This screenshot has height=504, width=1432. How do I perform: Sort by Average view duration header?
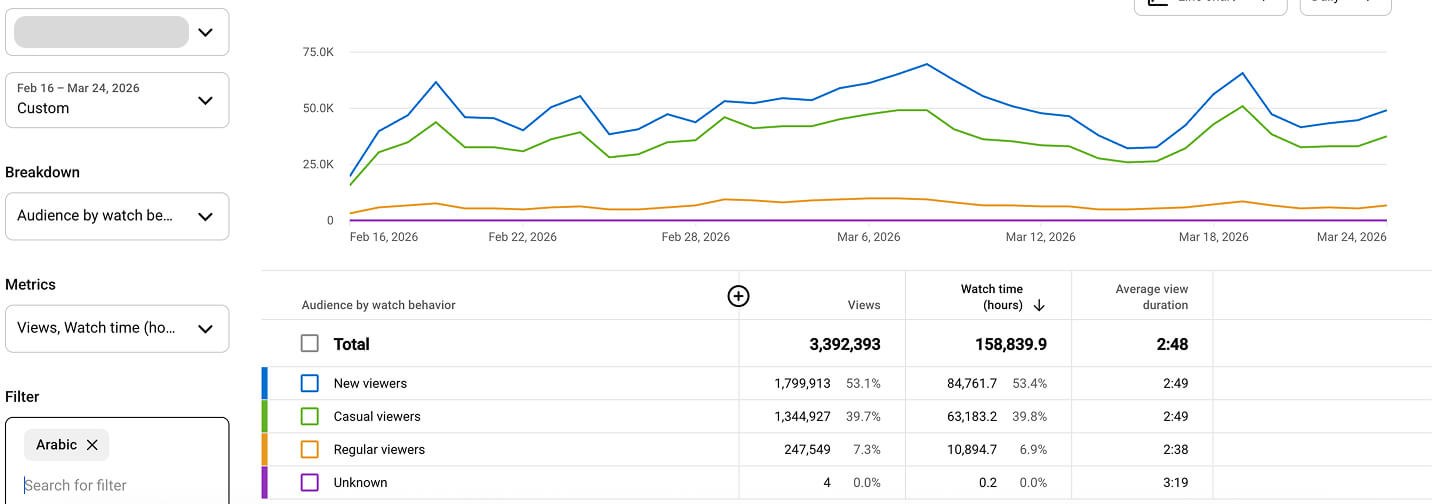click(x=1152, y=297)
